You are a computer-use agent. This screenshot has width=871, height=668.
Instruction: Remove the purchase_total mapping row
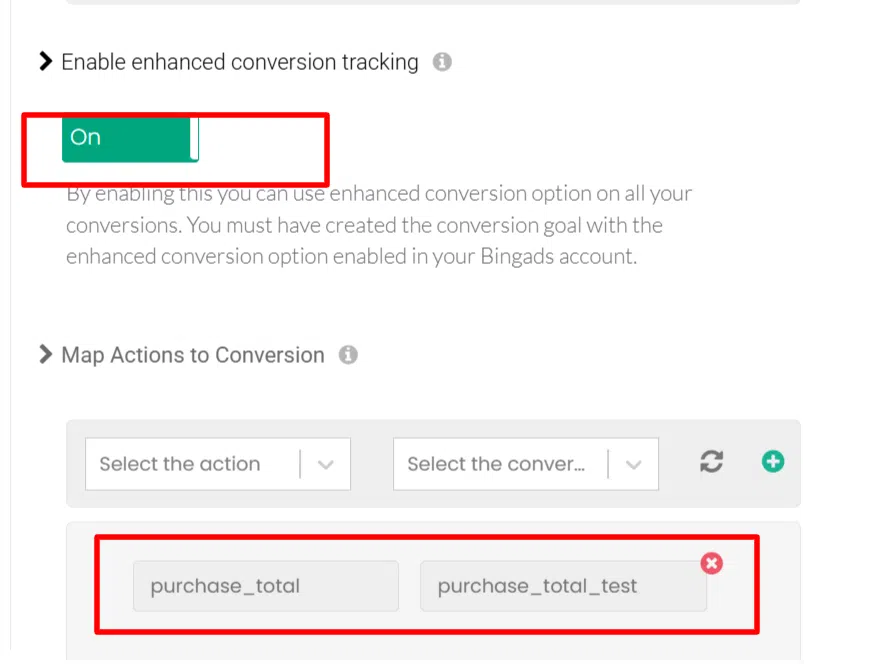[711, 563]
